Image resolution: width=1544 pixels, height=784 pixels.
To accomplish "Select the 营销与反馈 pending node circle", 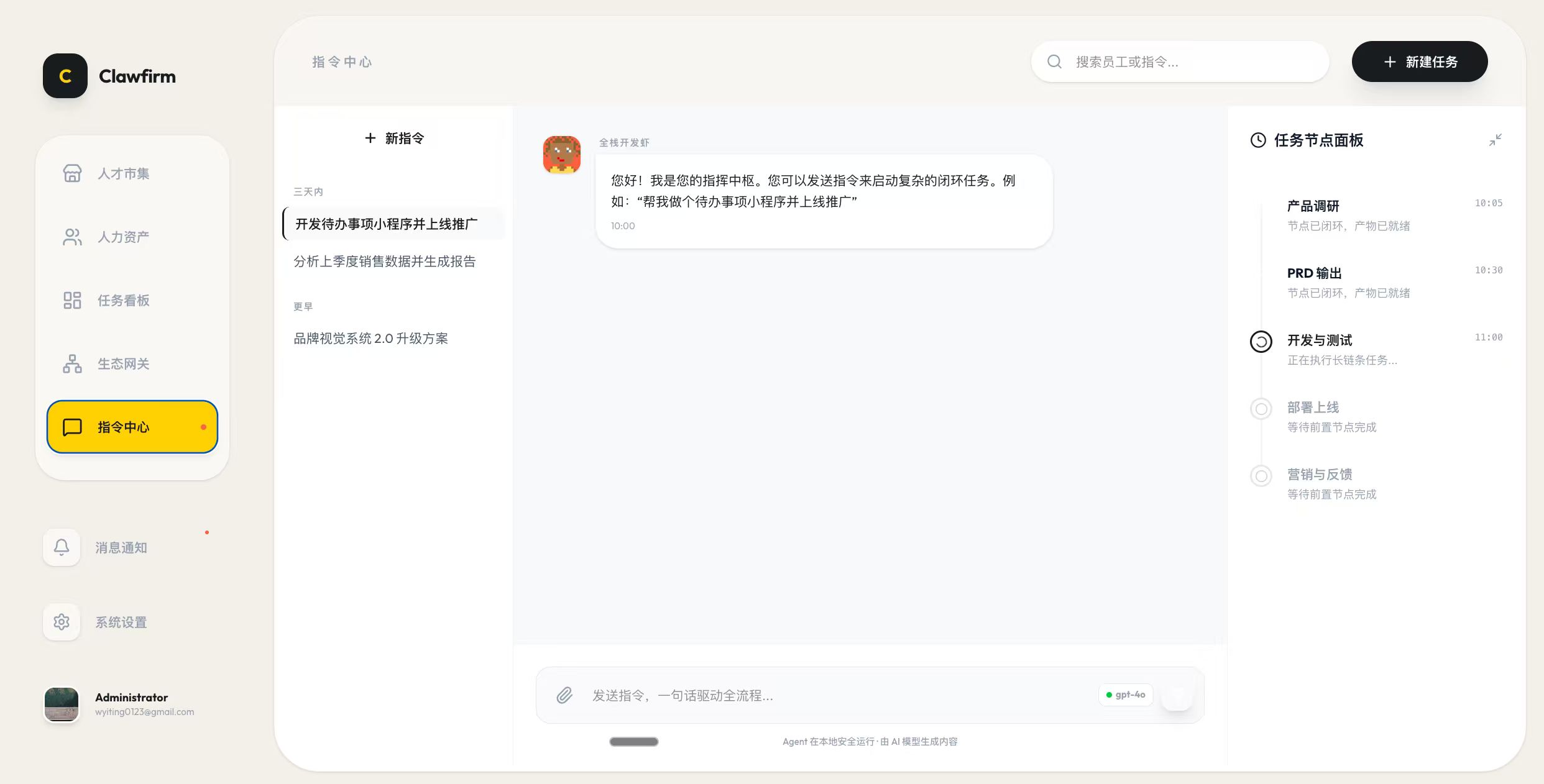I will tap(1261, 476).
